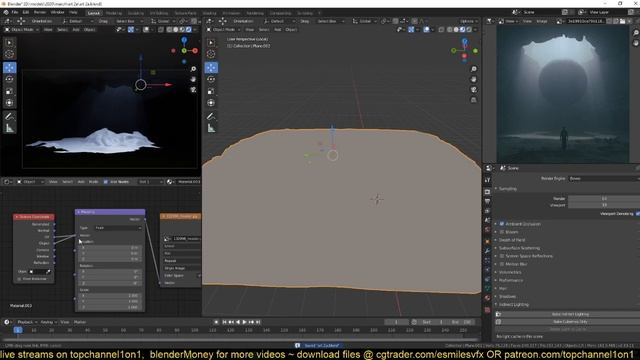Open the Edit menu

coord(26,13)
